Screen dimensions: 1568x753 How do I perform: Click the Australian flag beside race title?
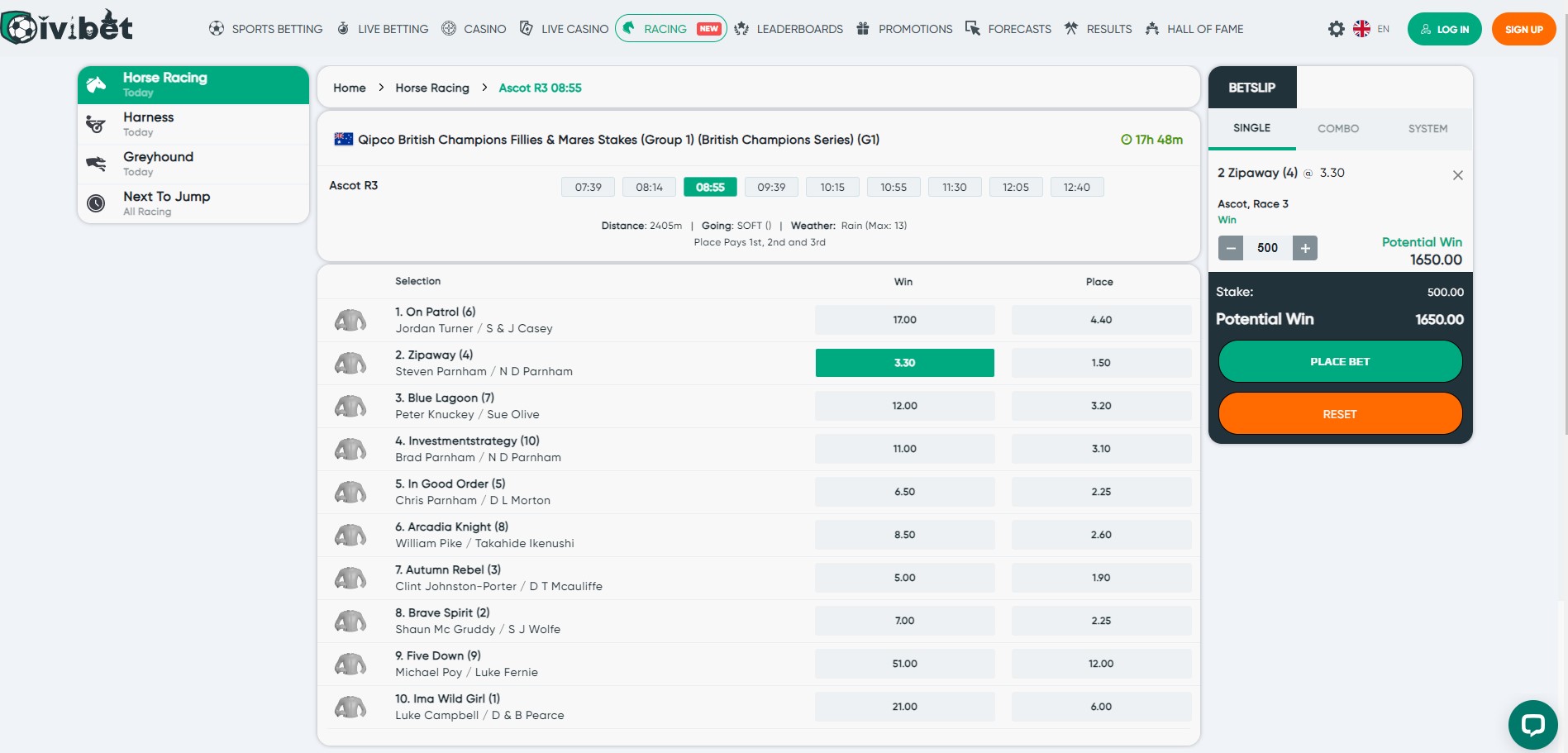(343, 140)
